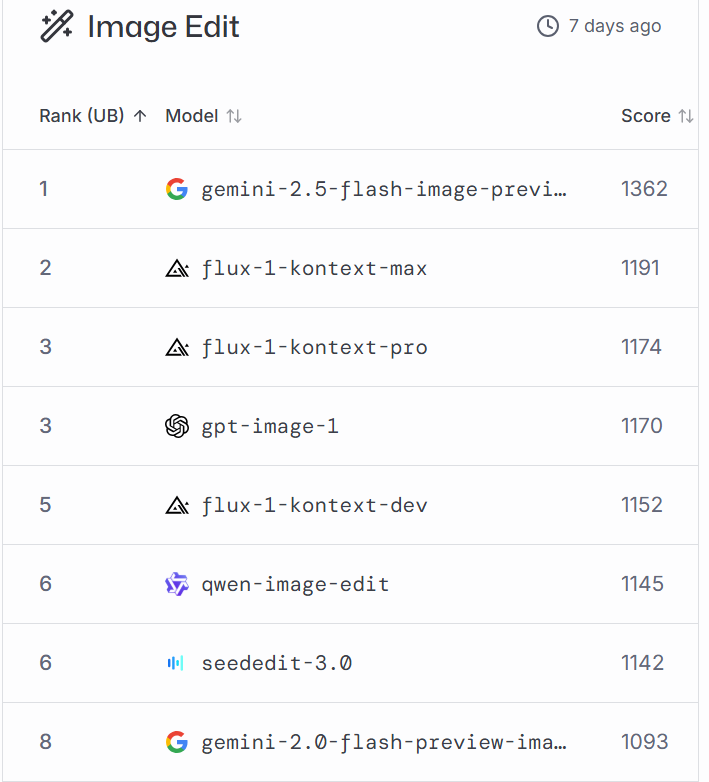709x782 pixels.
Task: Sort by Rank (UB) using the up arrow
Action: (x=140, y=116)
